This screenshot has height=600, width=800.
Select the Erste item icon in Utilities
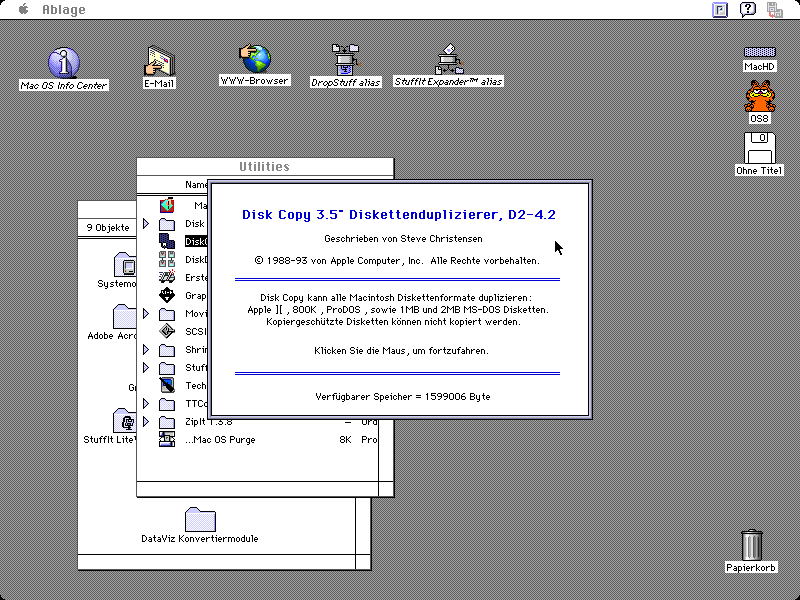(x=167, y=277)
